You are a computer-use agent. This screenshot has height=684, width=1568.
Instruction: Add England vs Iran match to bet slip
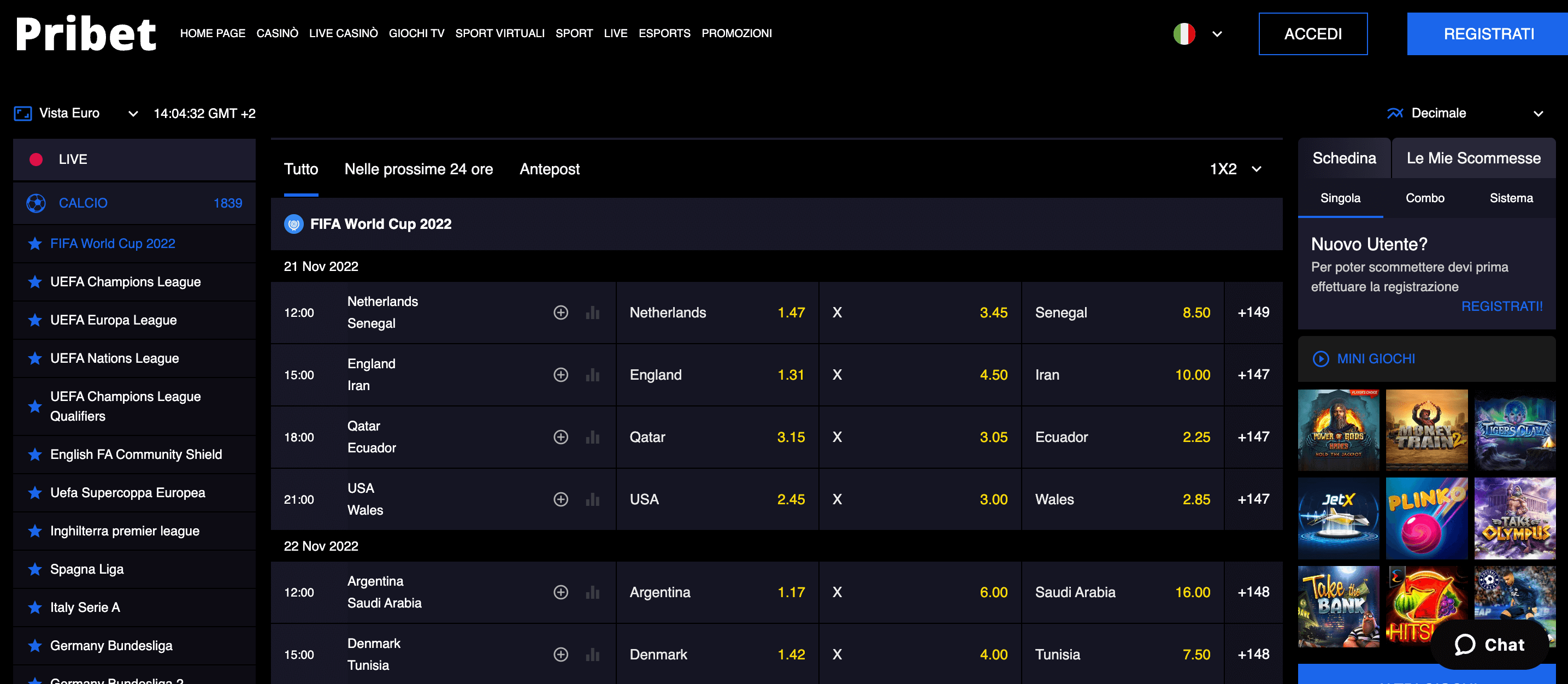tap(561, 375)
